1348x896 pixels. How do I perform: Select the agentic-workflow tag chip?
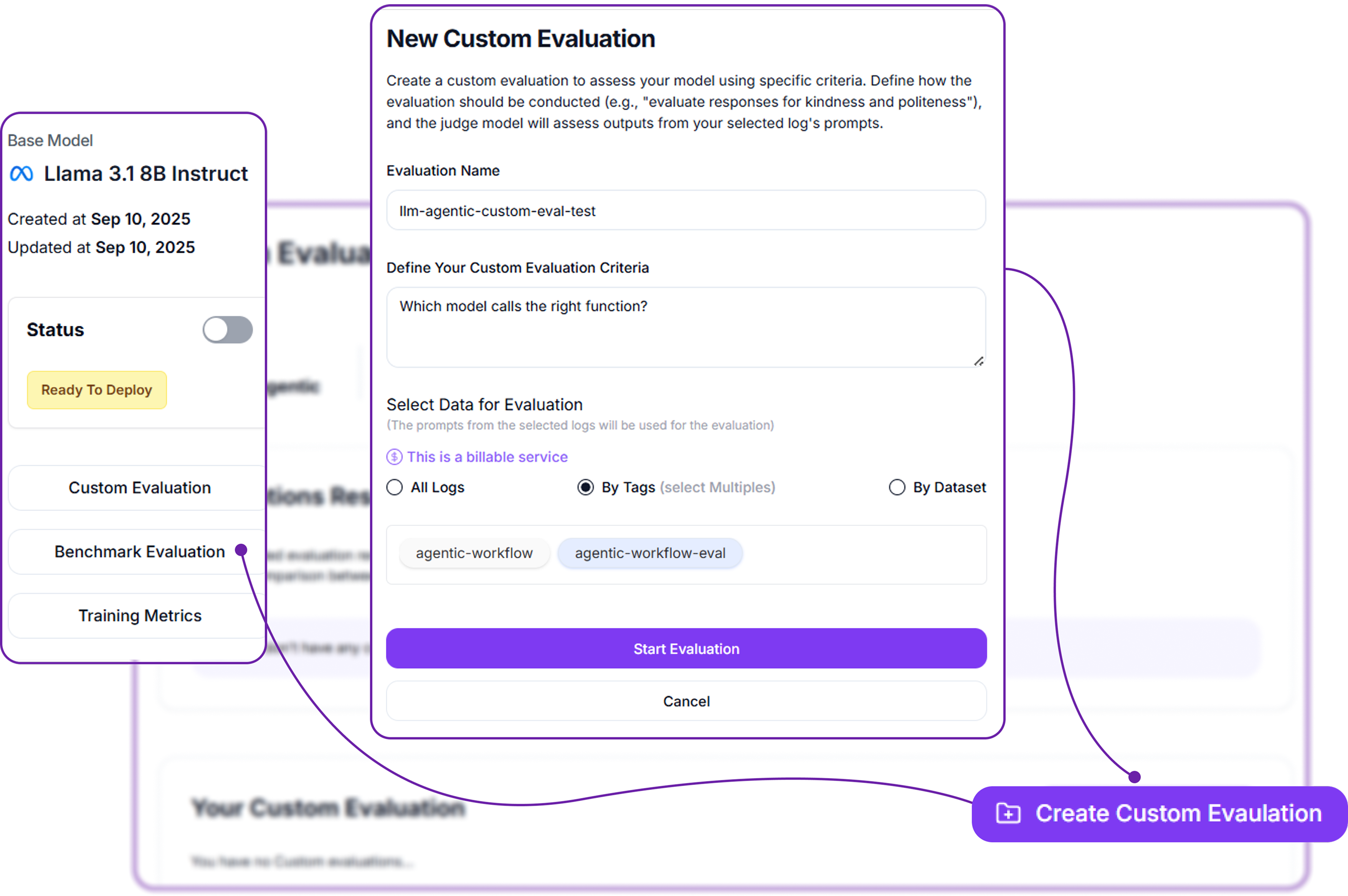tap(474, 553)
